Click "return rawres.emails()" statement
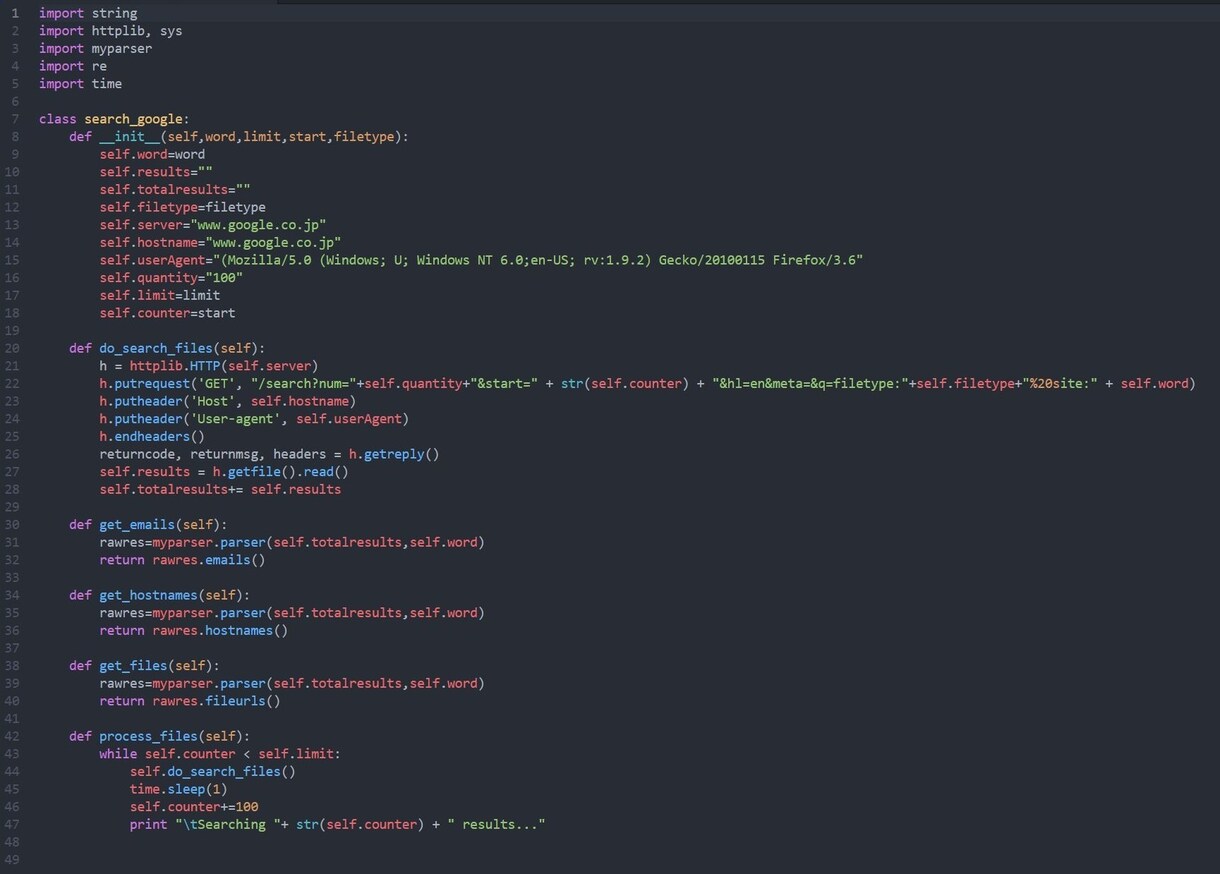The image size is (1220, 874). coord(183,560)
